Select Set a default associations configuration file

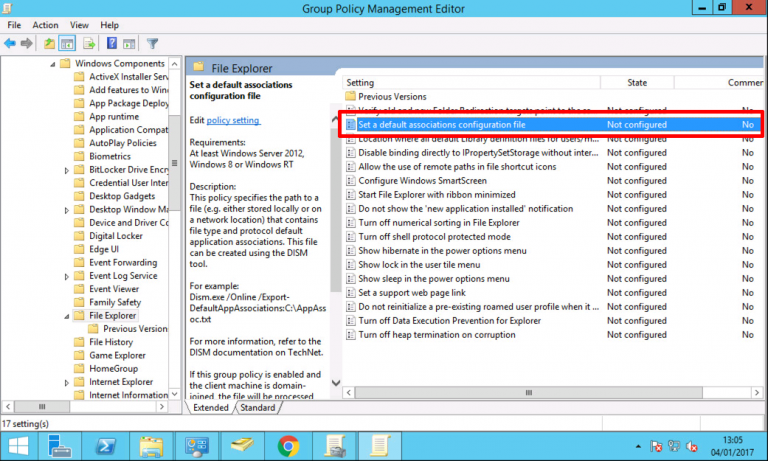tap(551, 124)
